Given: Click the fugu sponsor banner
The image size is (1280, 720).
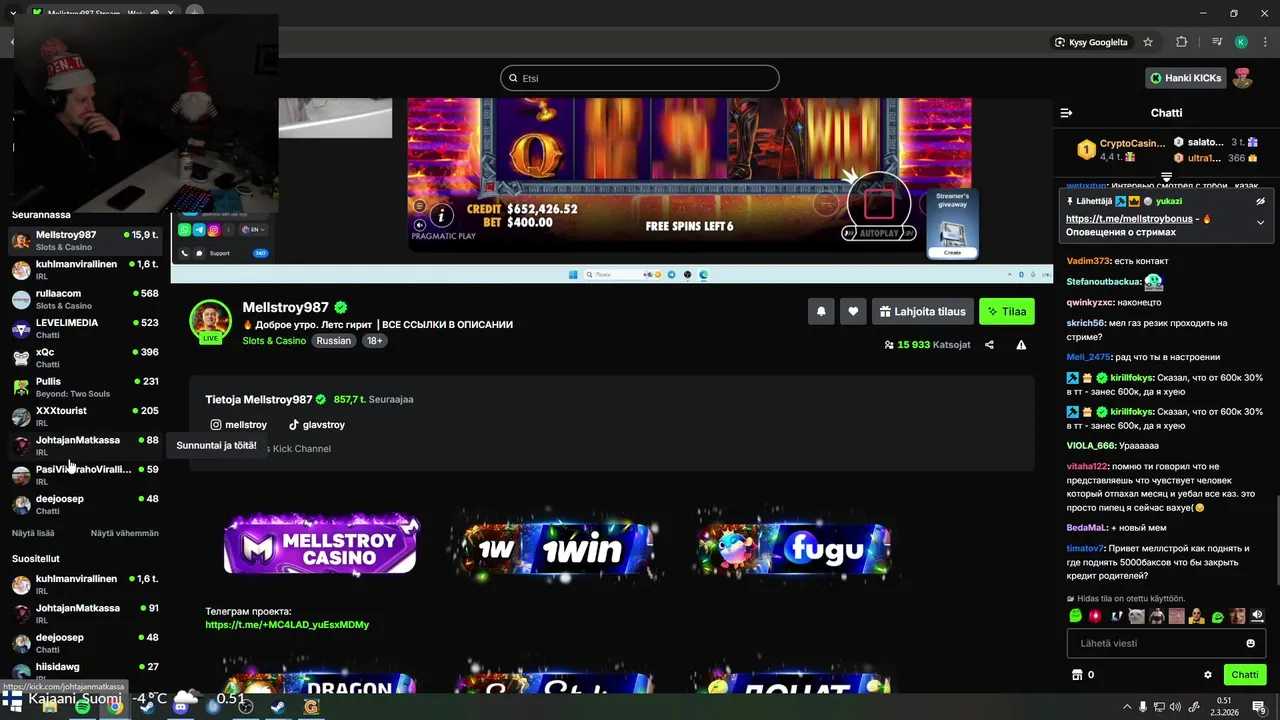Looking at the screenshot, I should point(793,547).
